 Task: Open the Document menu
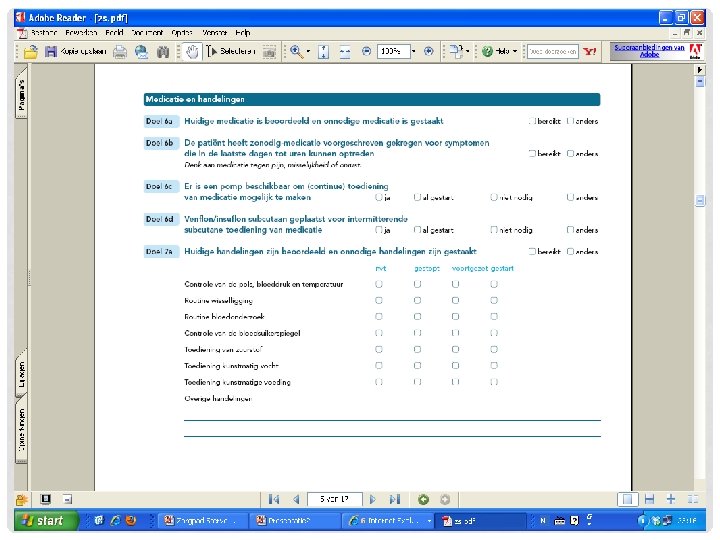tap(147, 33)
